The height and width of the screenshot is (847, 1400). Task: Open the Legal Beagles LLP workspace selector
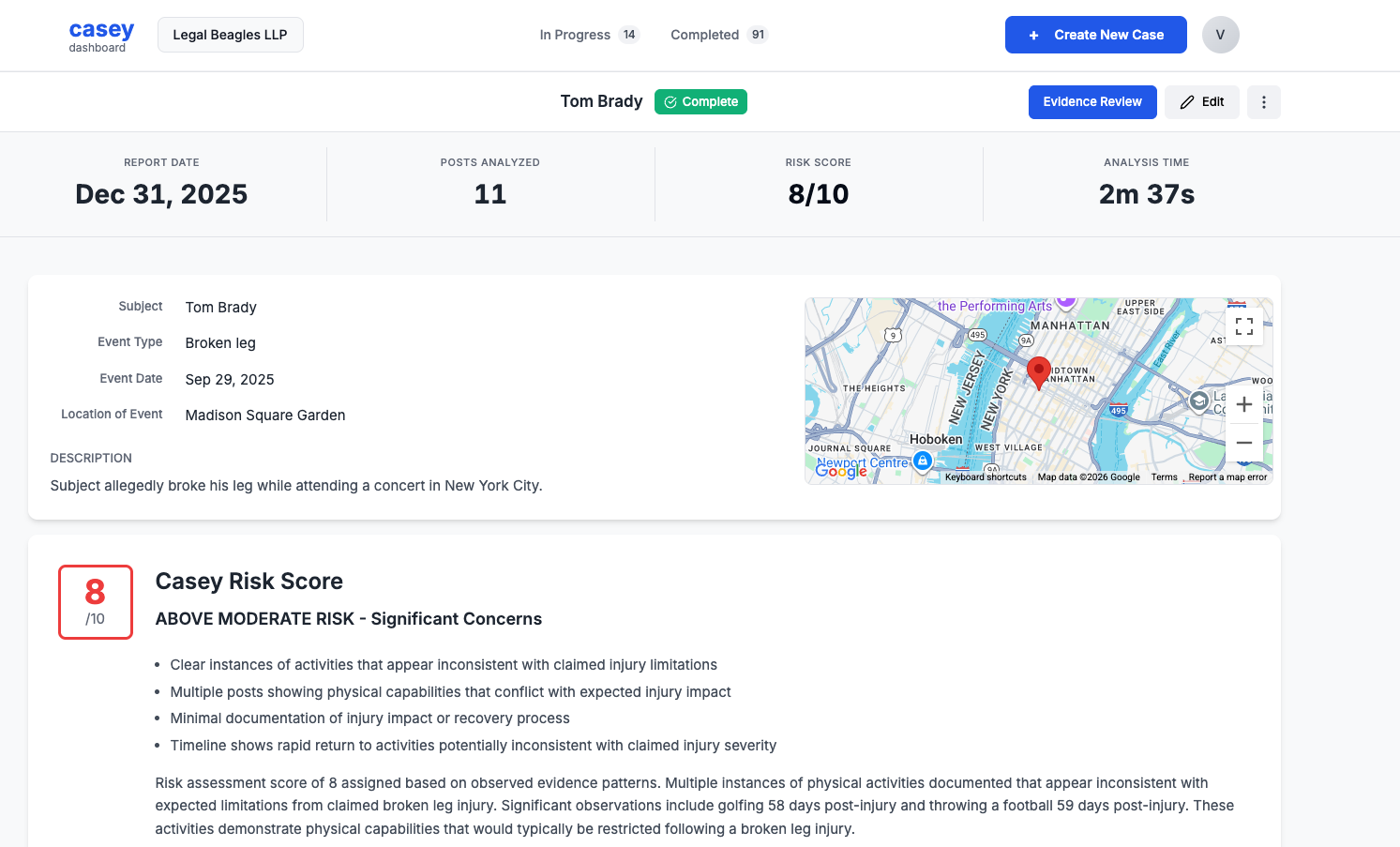point(230,34)
